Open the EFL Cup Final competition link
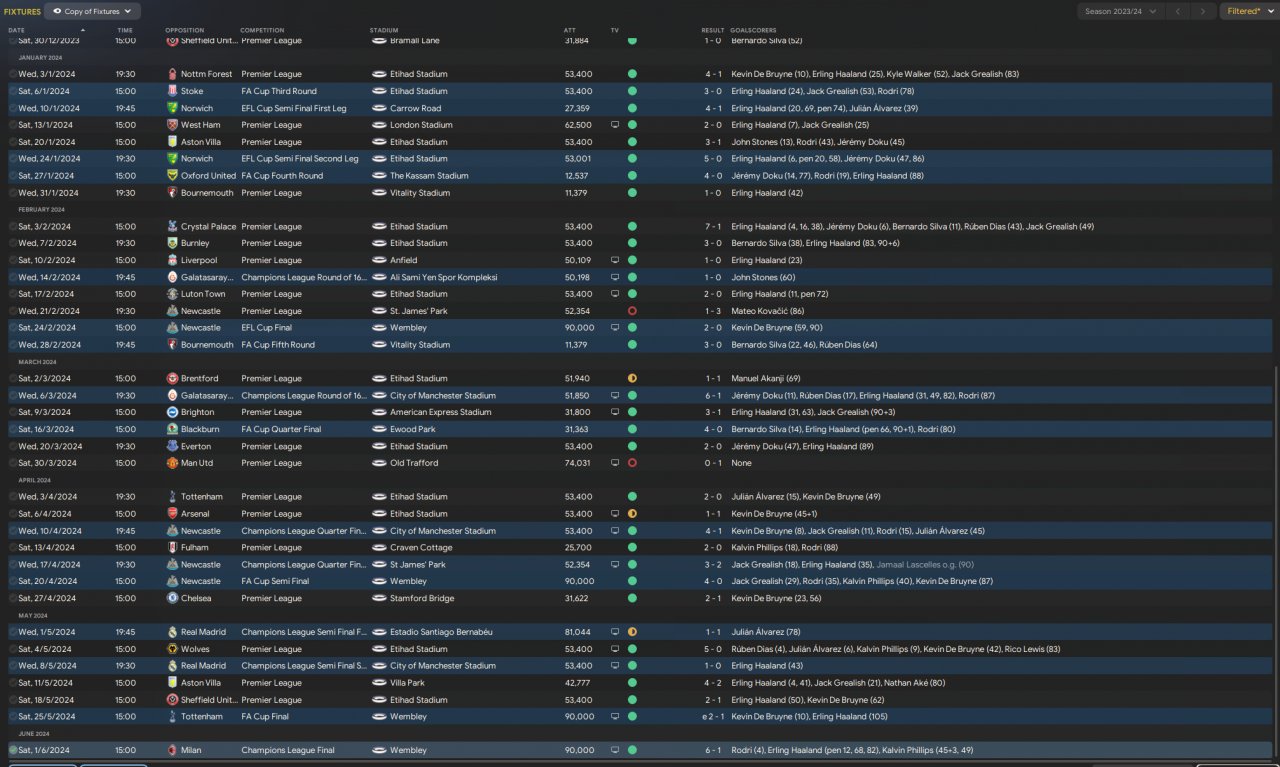 [270, 328]
